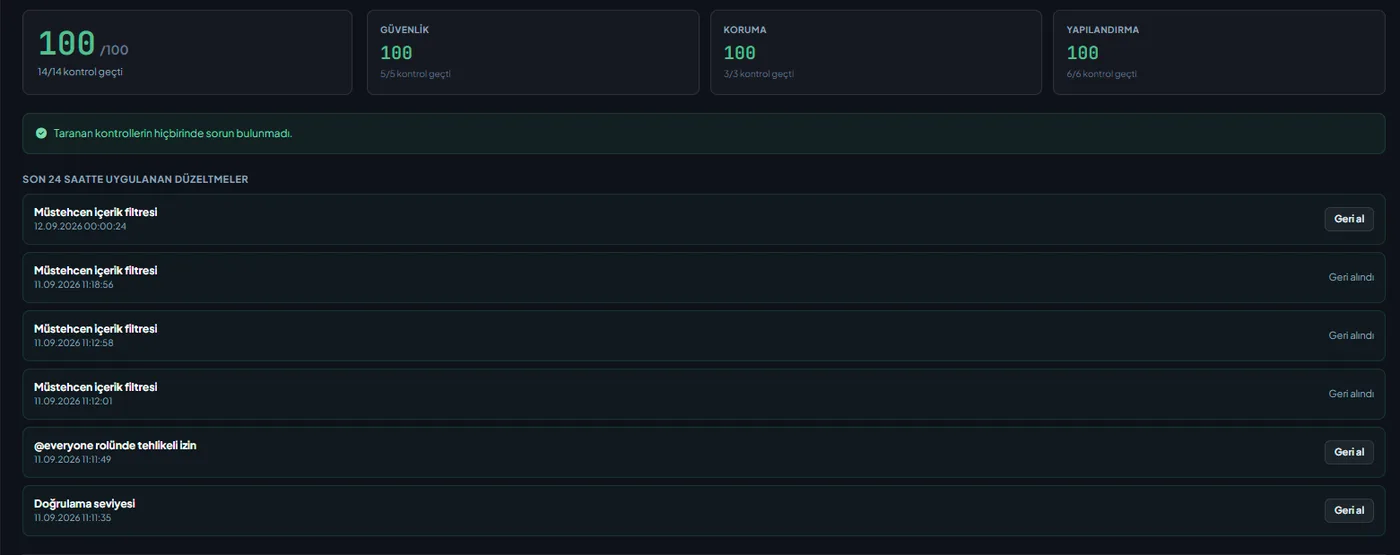
Task: Open the Müstehcen içerik filtresi entry from 11:18:56
Action: (x=704, y=277)
